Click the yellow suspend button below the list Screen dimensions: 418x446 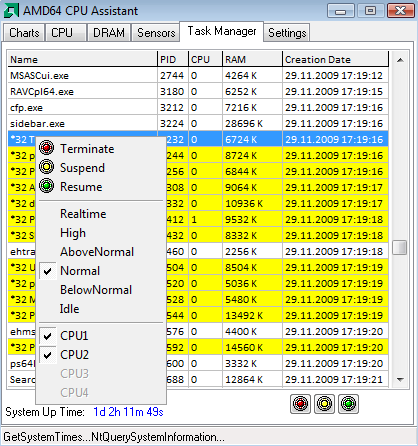tap(324, 404)
